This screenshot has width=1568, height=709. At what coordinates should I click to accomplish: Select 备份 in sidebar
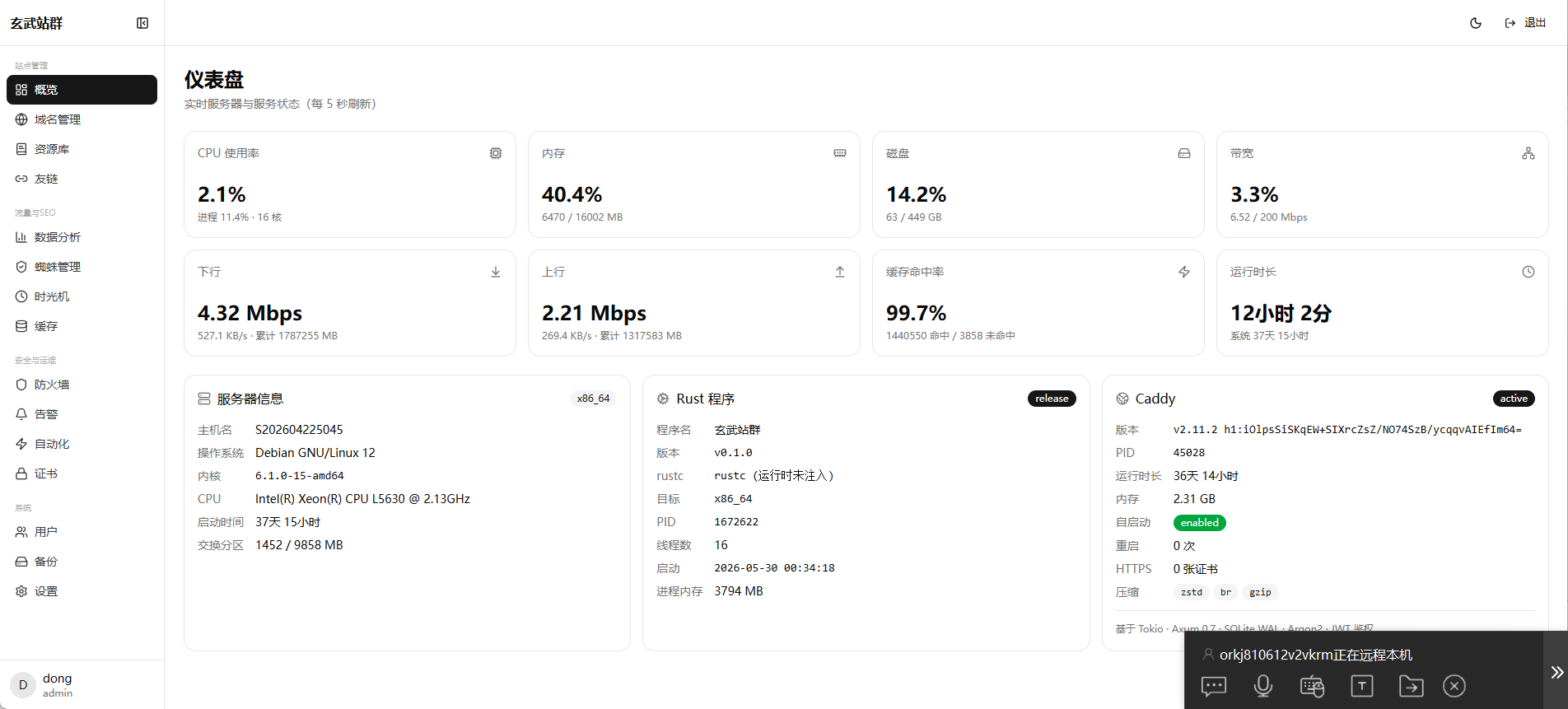click(x=82, y=562)
